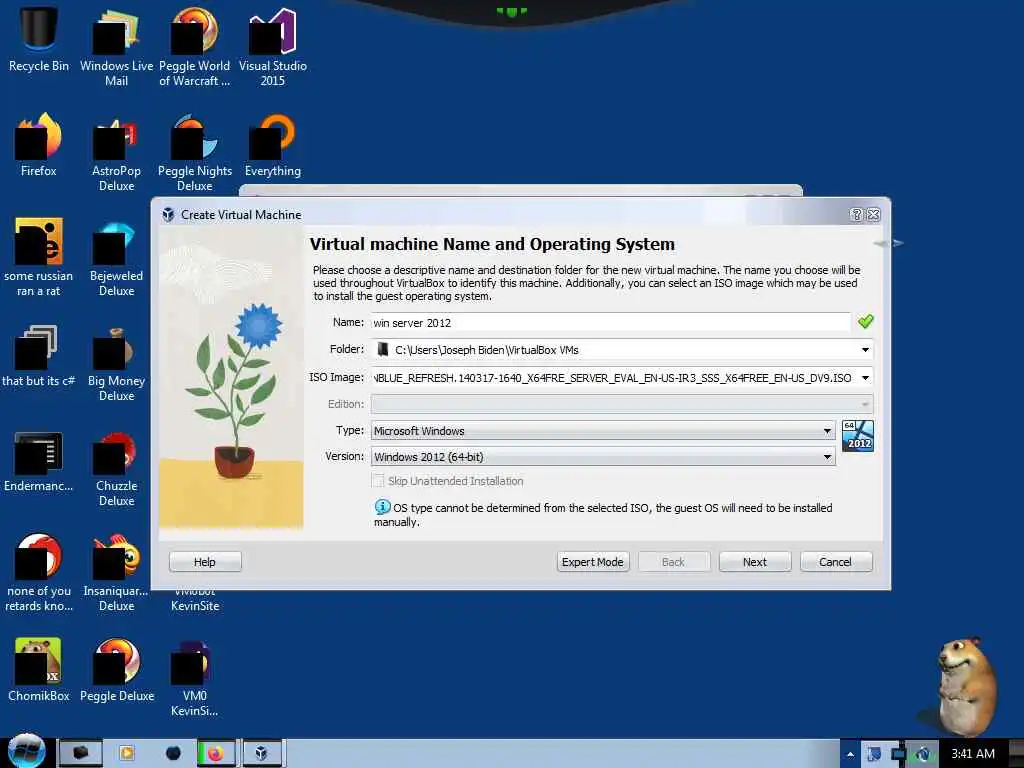Screen dimensions: 1024x768
Task: Open the Version dropdown Windows 2012
Action: pos(603,456)
